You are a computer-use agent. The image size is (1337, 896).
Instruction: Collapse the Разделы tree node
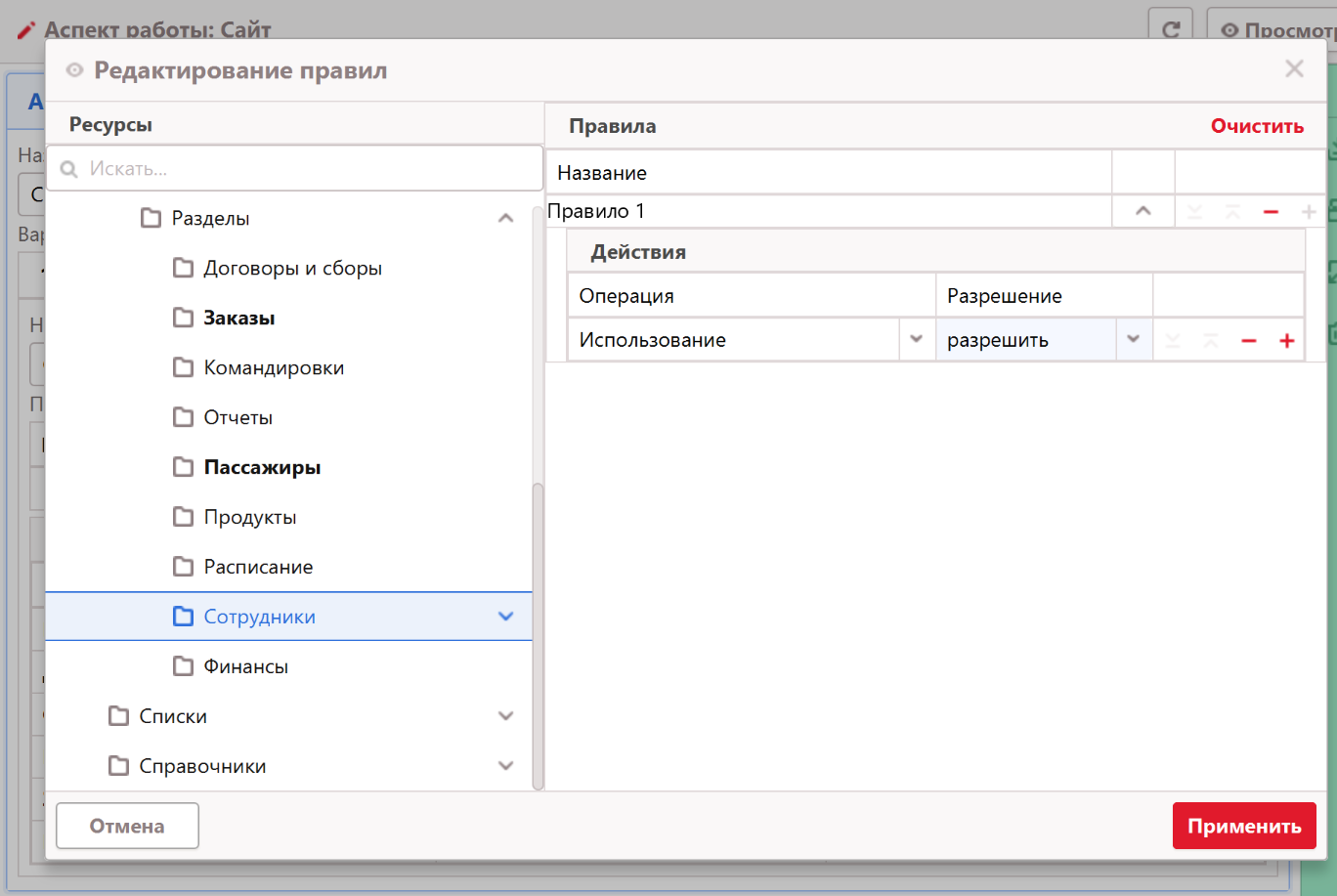point(505,218)
